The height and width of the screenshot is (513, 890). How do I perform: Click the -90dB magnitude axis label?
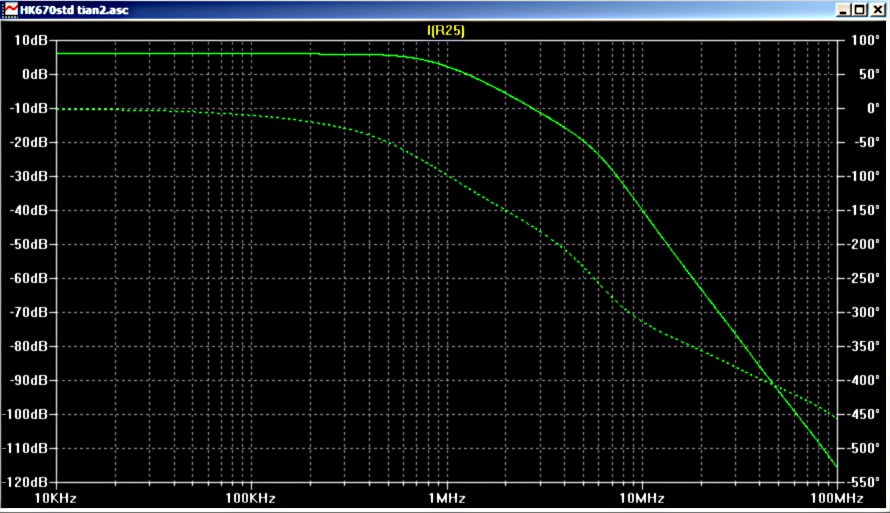click(x=29, y=380)
